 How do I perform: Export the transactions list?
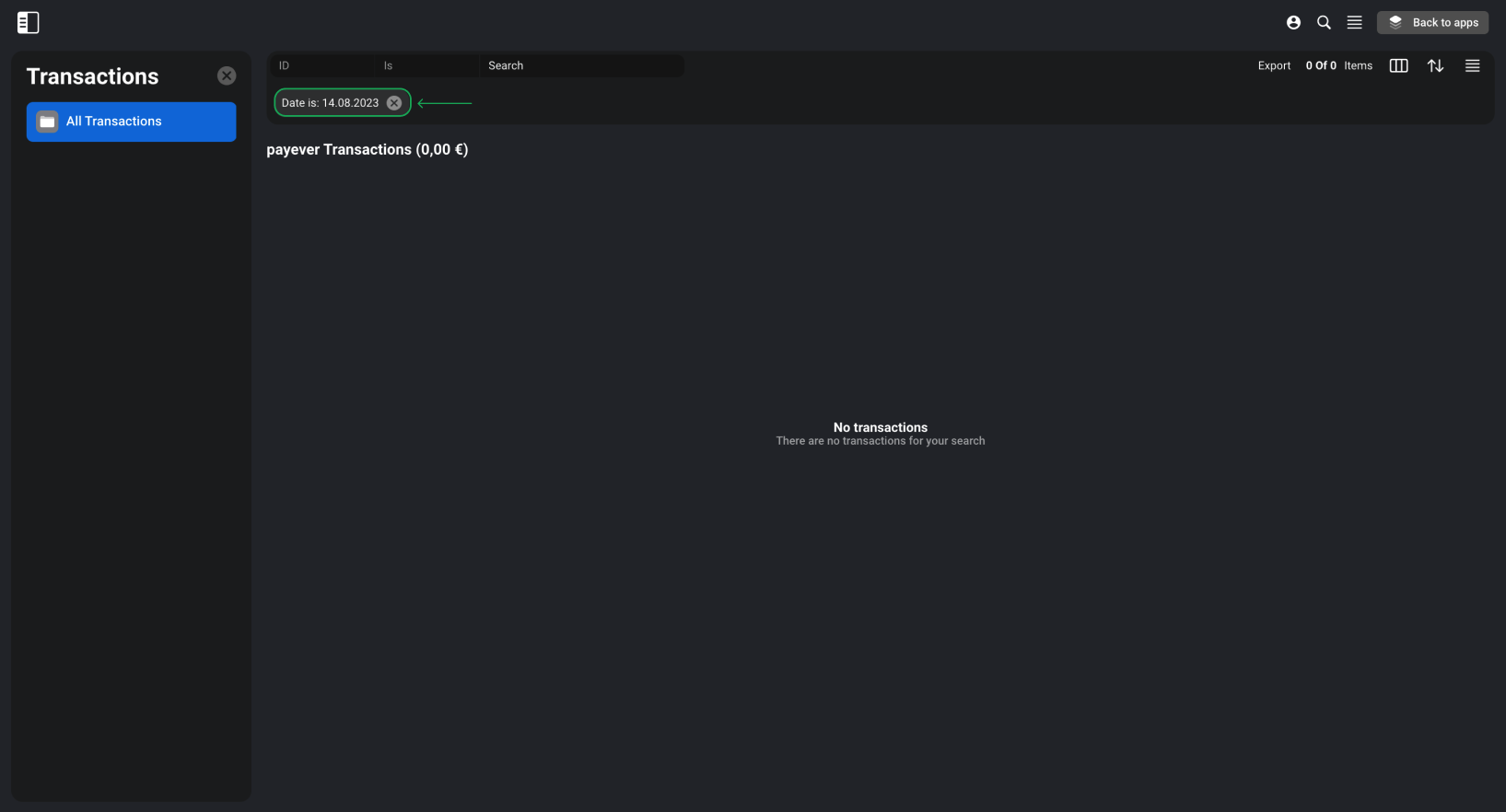pos(1274,65)
